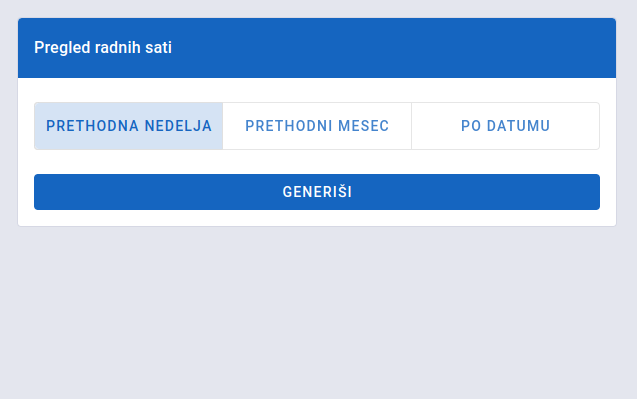Deselect the highlighted Prethodna nedelja segment
Screen dimensions: 637x399
(x=128, y=126)
